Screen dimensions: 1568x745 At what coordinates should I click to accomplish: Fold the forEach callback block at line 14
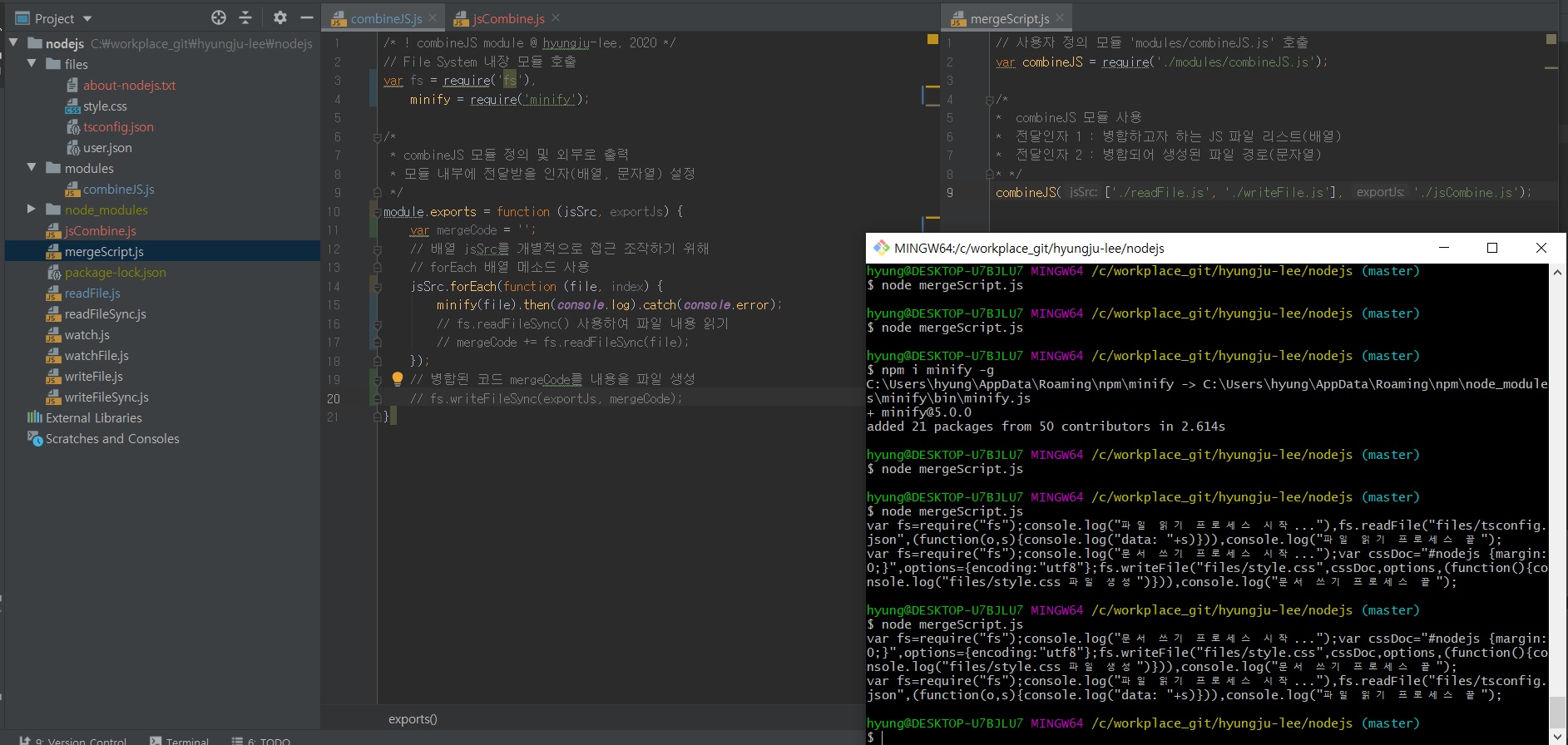377,287
